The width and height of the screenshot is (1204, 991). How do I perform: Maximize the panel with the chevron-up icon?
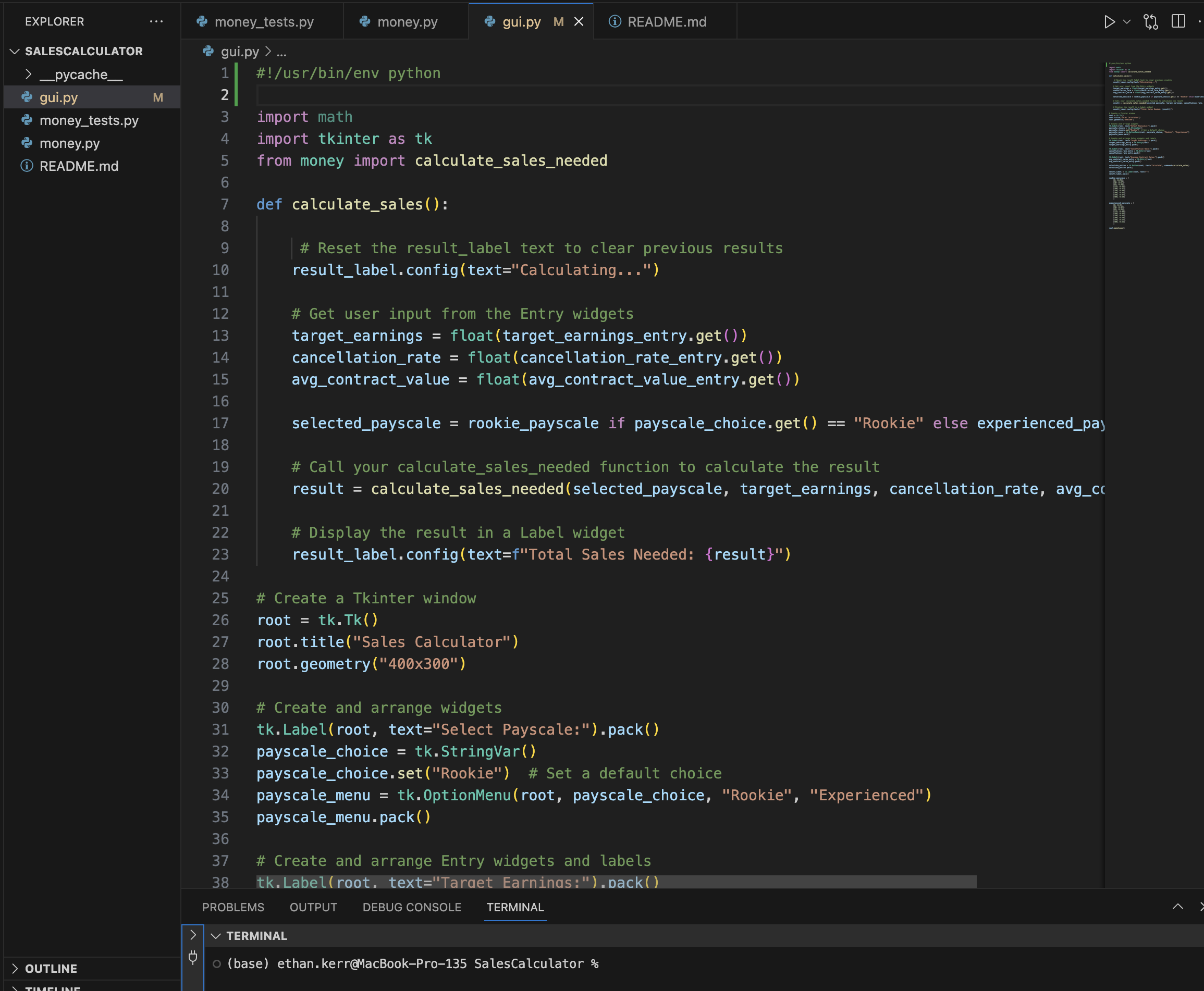click(x=1177, y=907)
